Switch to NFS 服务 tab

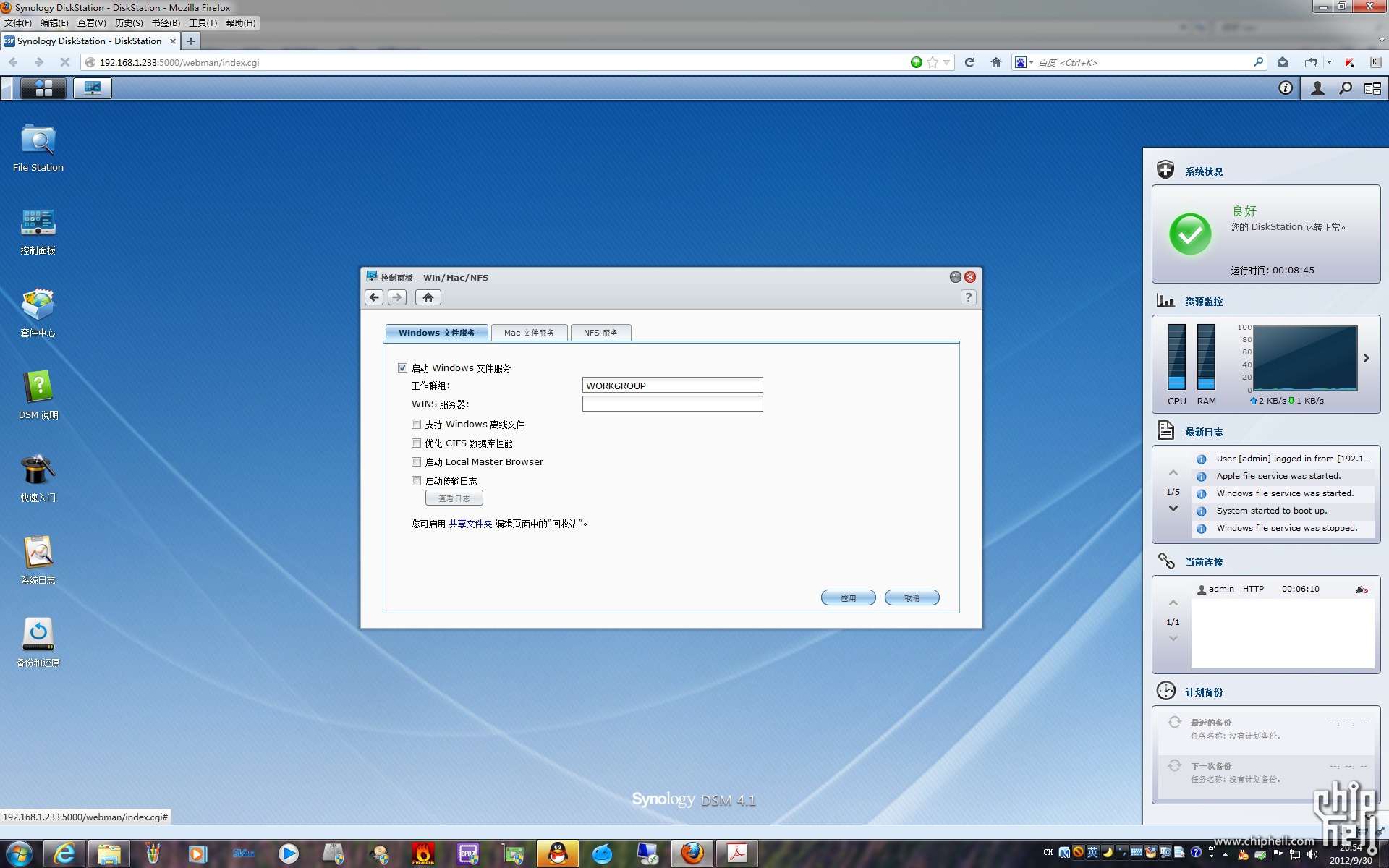600,333
